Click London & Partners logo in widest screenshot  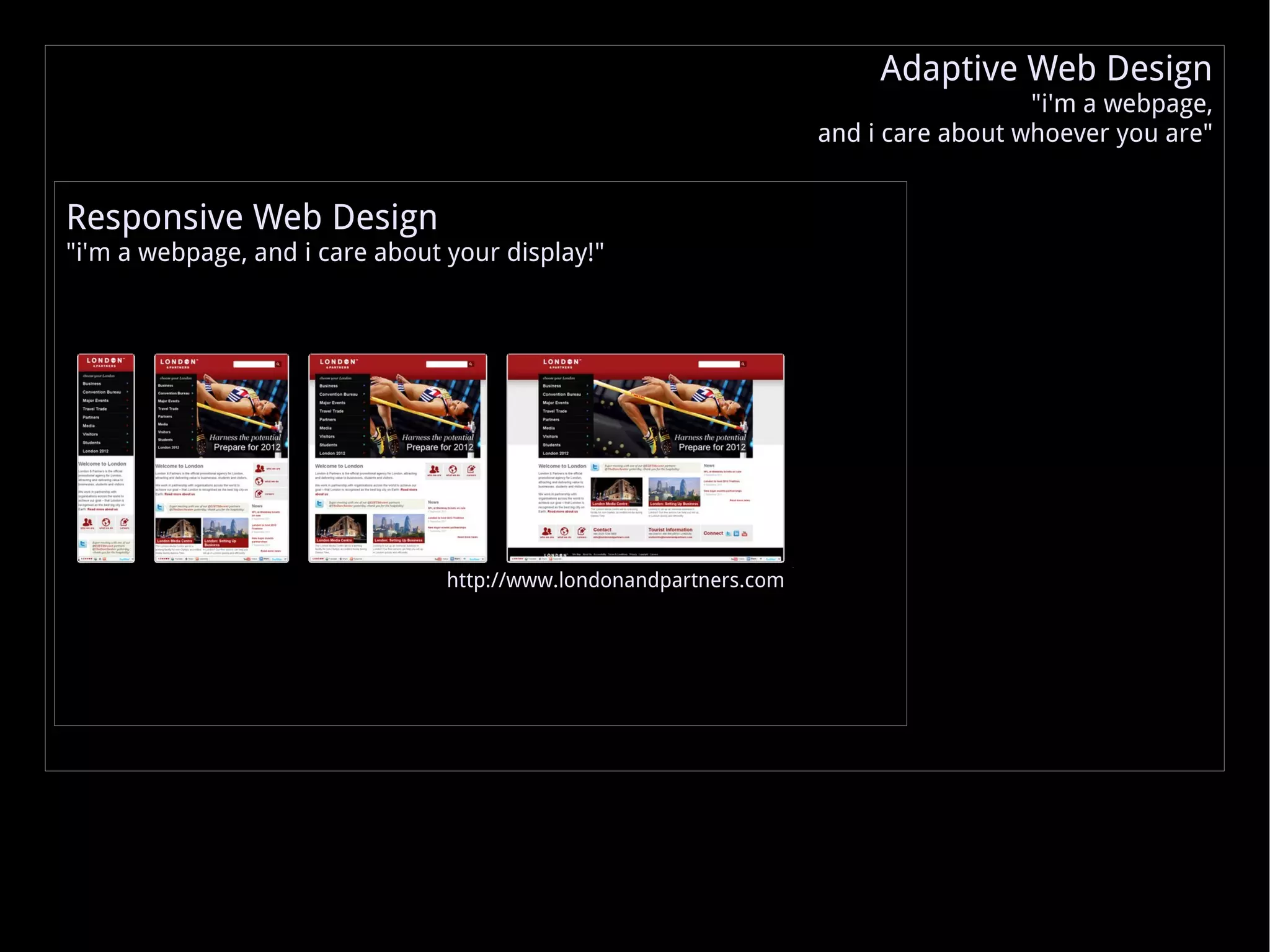562,363
